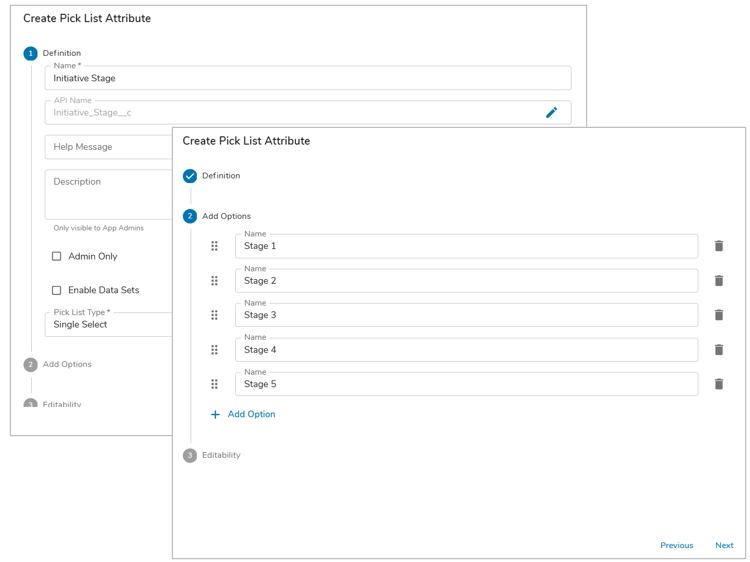This screenshot has height=562, width=750.
Task: Remove the Stage 3 option
Action: click(x=718, y=315)
